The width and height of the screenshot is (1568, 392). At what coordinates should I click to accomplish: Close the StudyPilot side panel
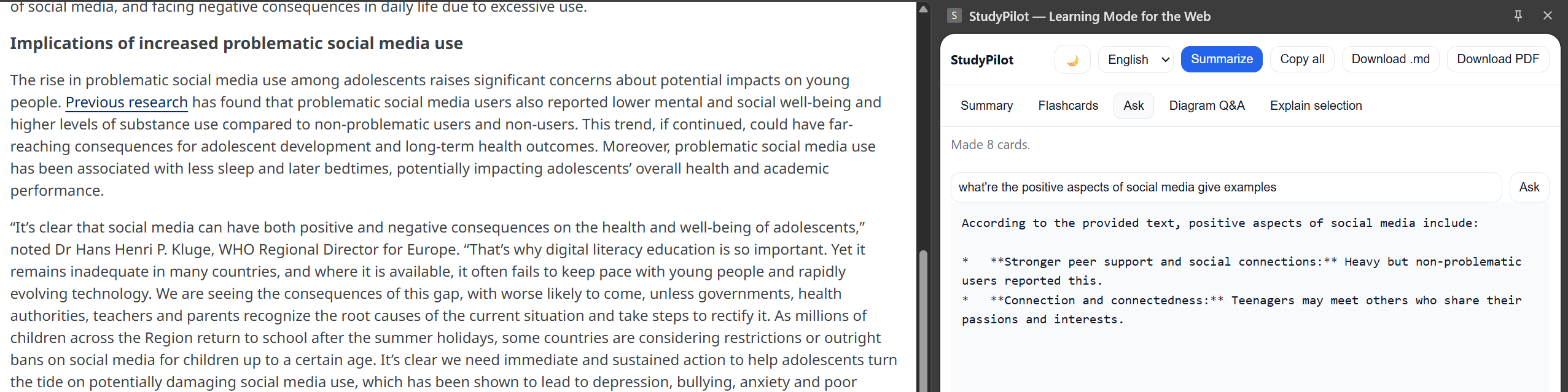(1548, 16)
